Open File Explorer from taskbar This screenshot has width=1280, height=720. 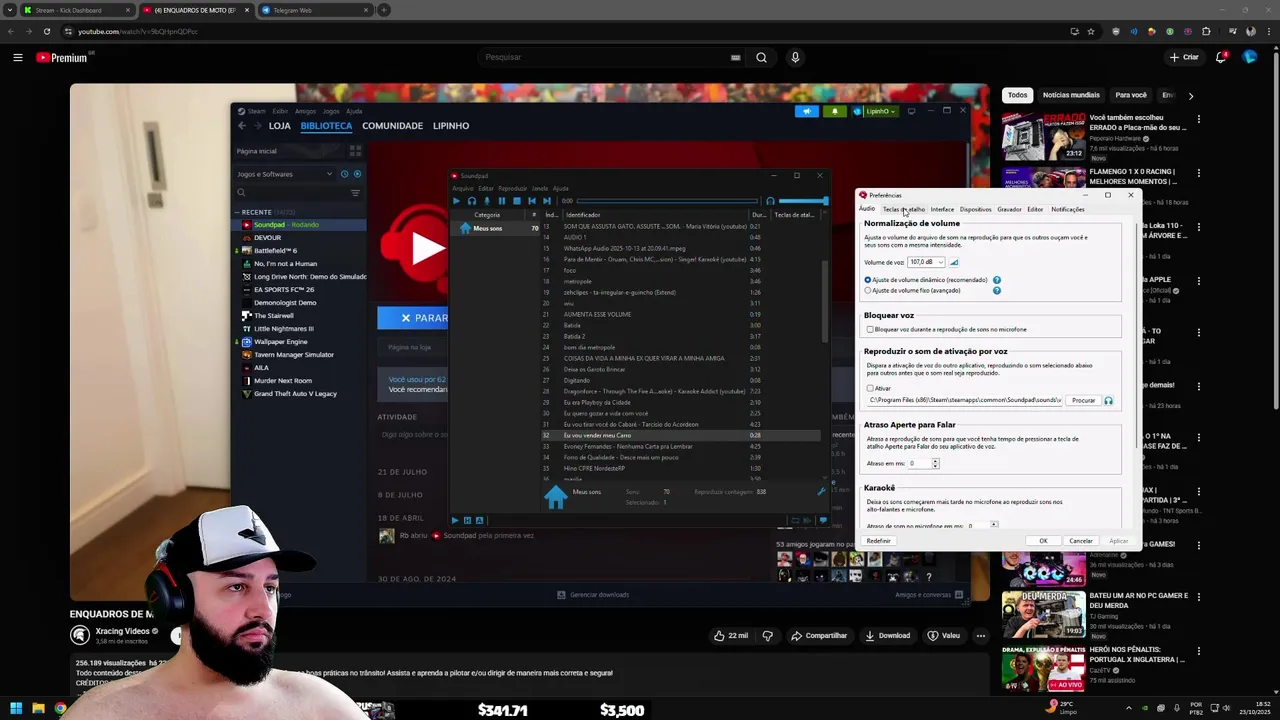(38, 709)
